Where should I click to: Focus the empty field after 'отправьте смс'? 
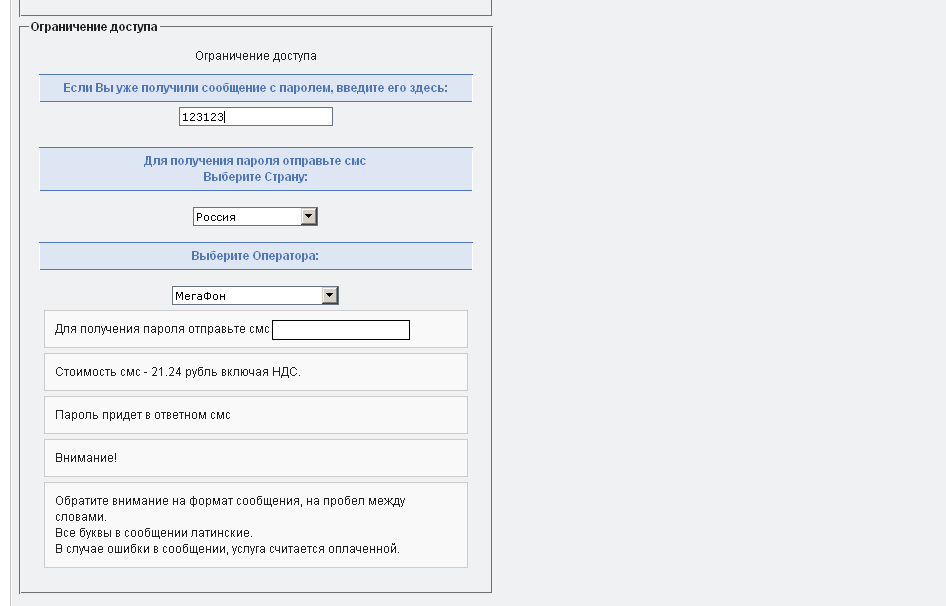341,330
